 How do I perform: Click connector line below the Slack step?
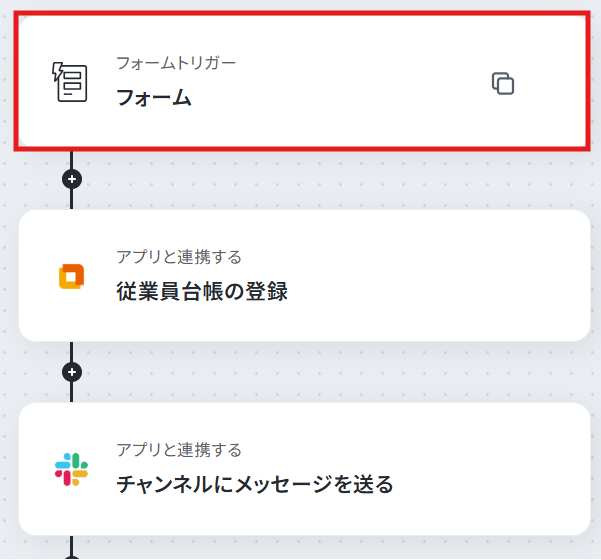(72, 547)
